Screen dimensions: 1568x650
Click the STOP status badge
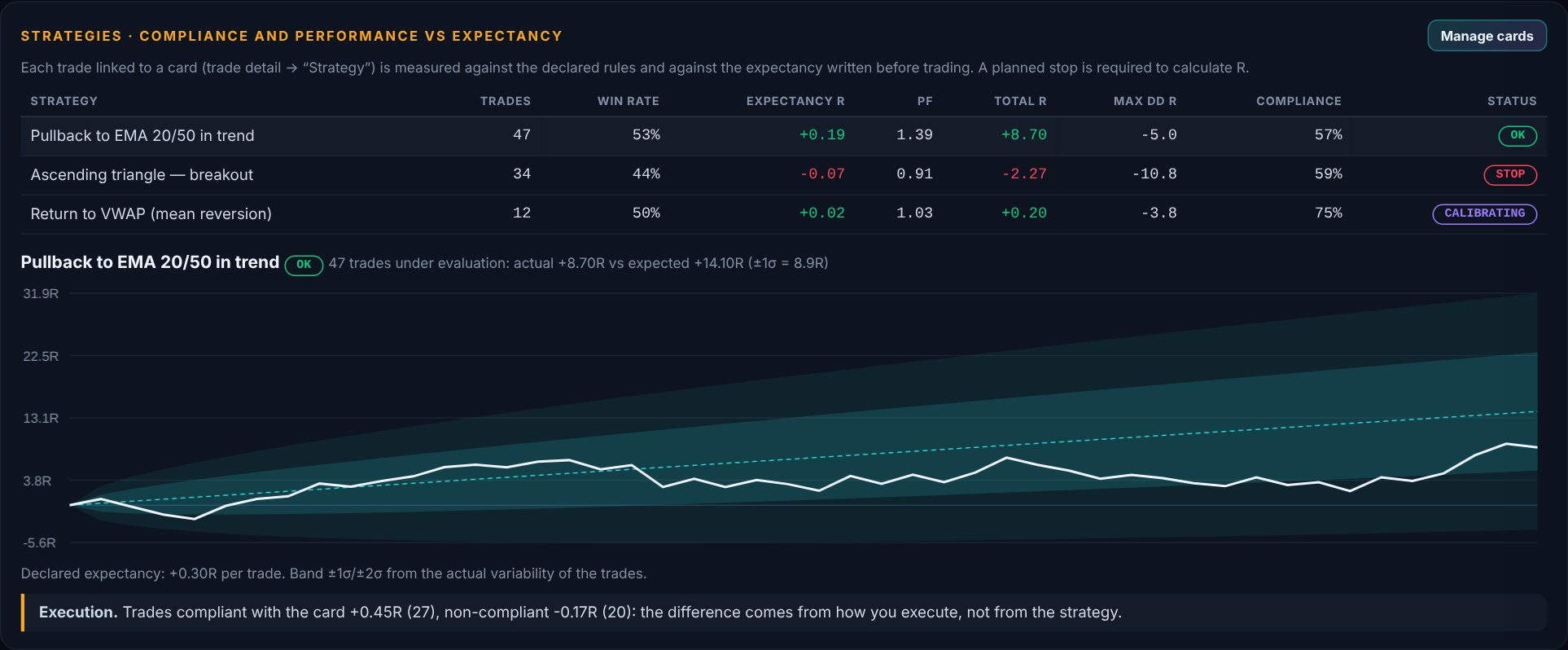pyautogui.click(x=1510, y=174)
